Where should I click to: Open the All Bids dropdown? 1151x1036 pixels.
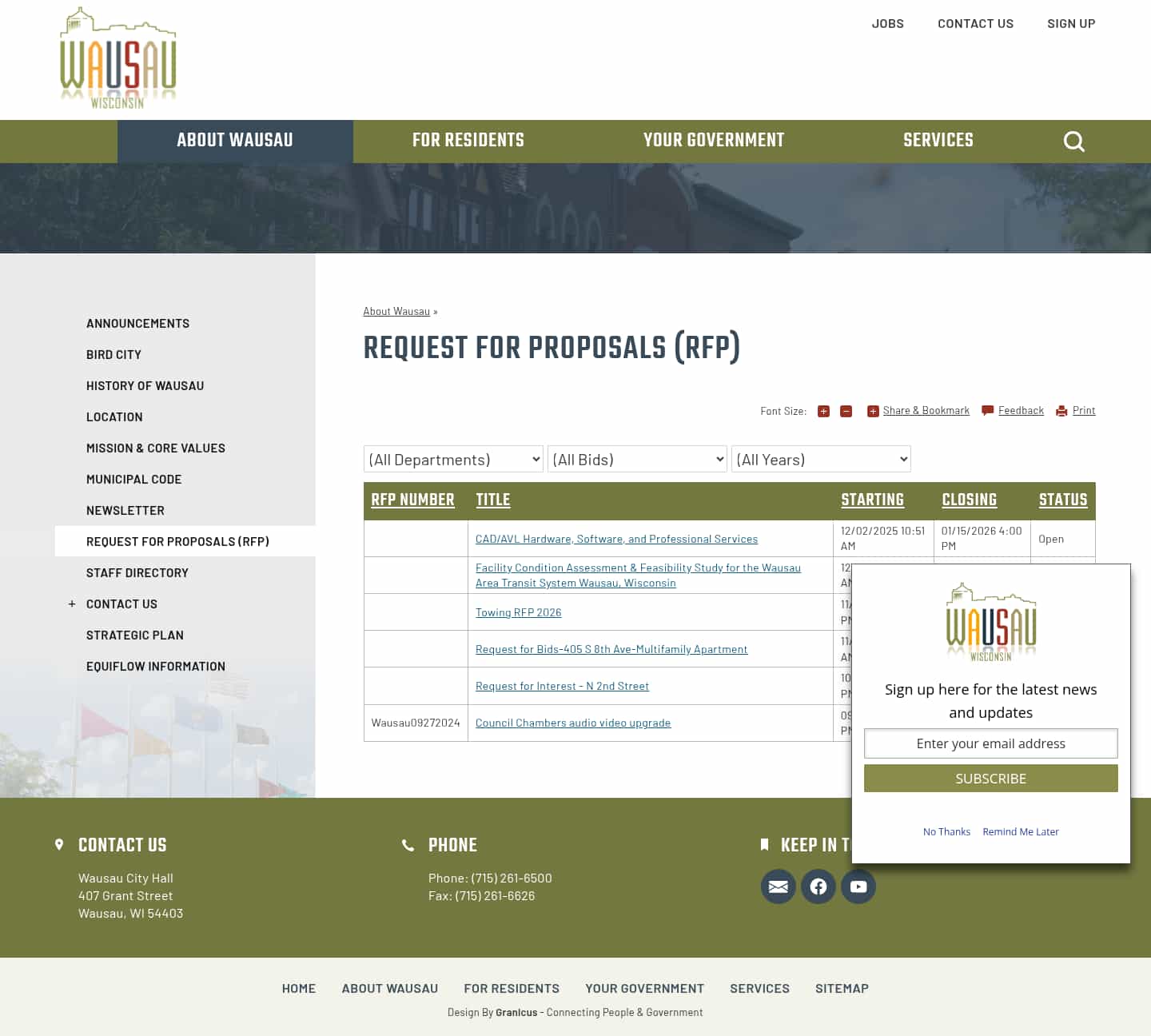coord(636,459)
